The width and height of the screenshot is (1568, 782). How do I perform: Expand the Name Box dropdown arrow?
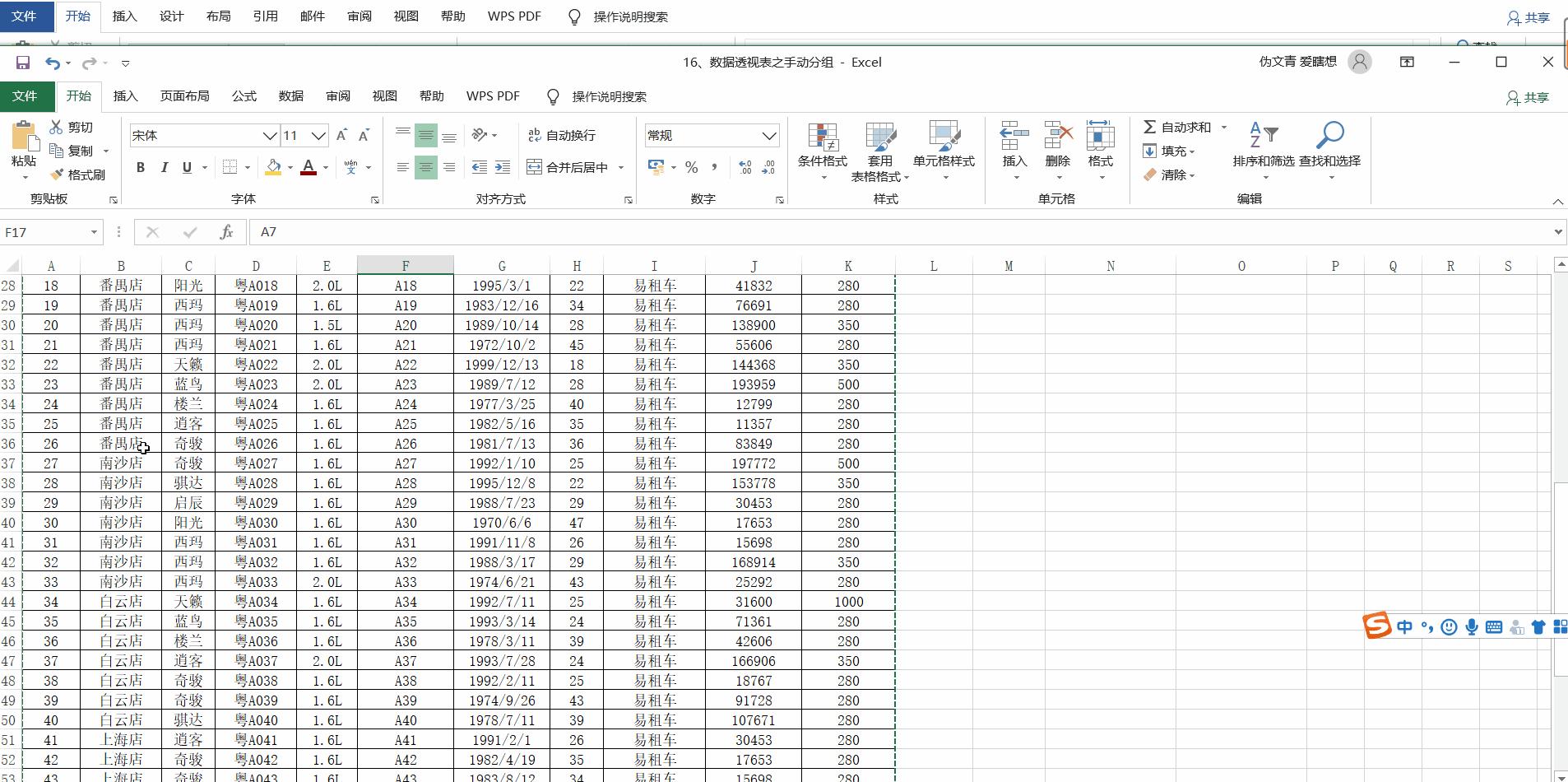click(x=94, y=232)
